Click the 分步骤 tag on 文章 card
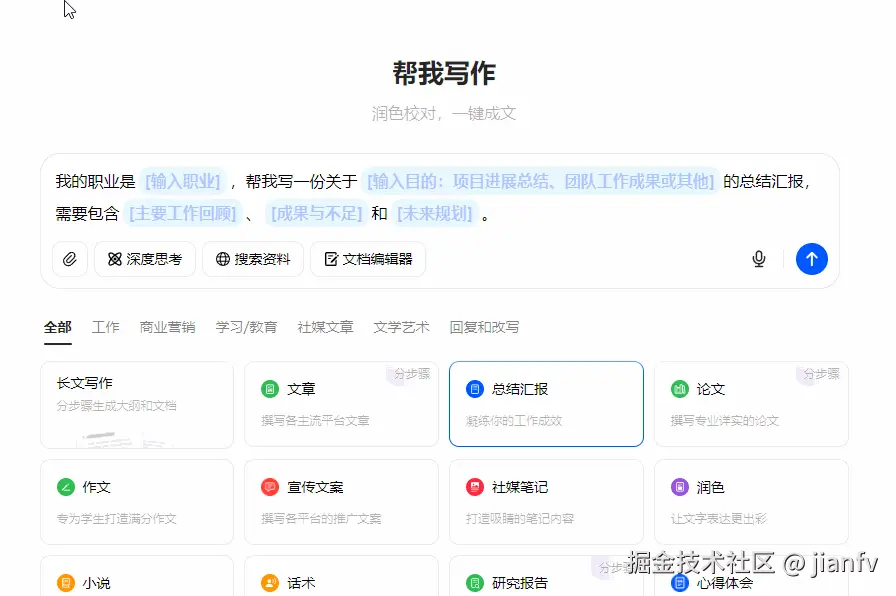The width and height of the screenshot is (896, 596). tap(412, 374)
